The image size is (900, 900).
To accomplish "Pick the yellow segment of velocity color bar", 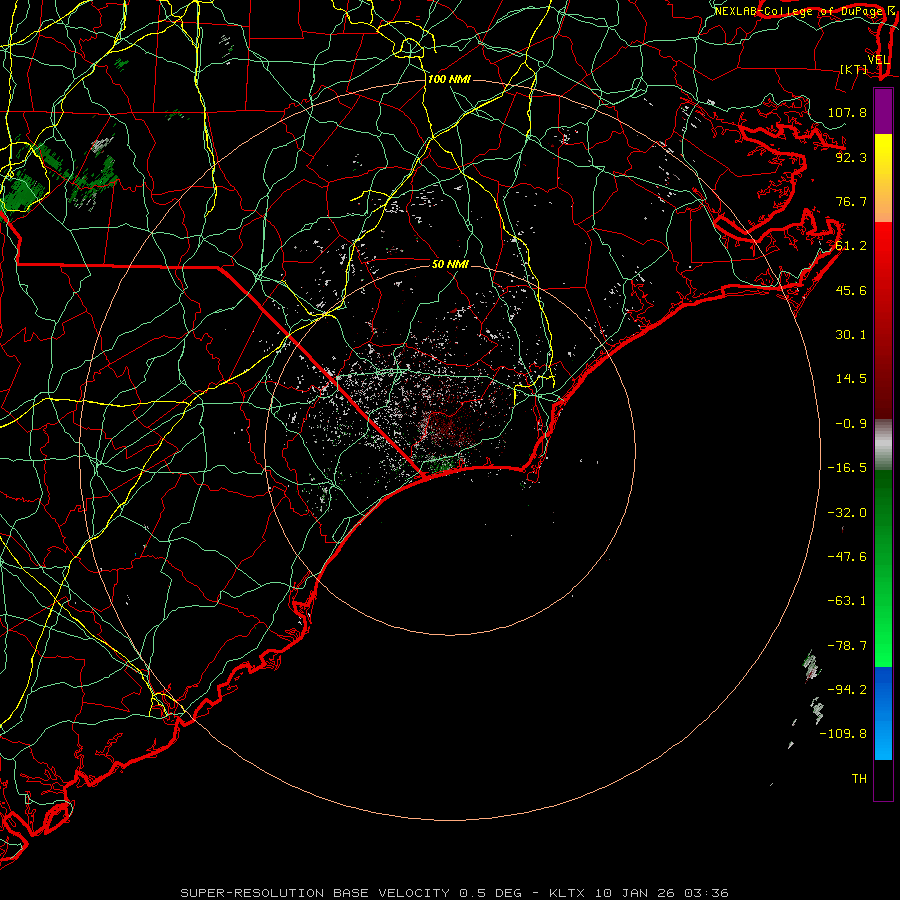I will (883, 155).
